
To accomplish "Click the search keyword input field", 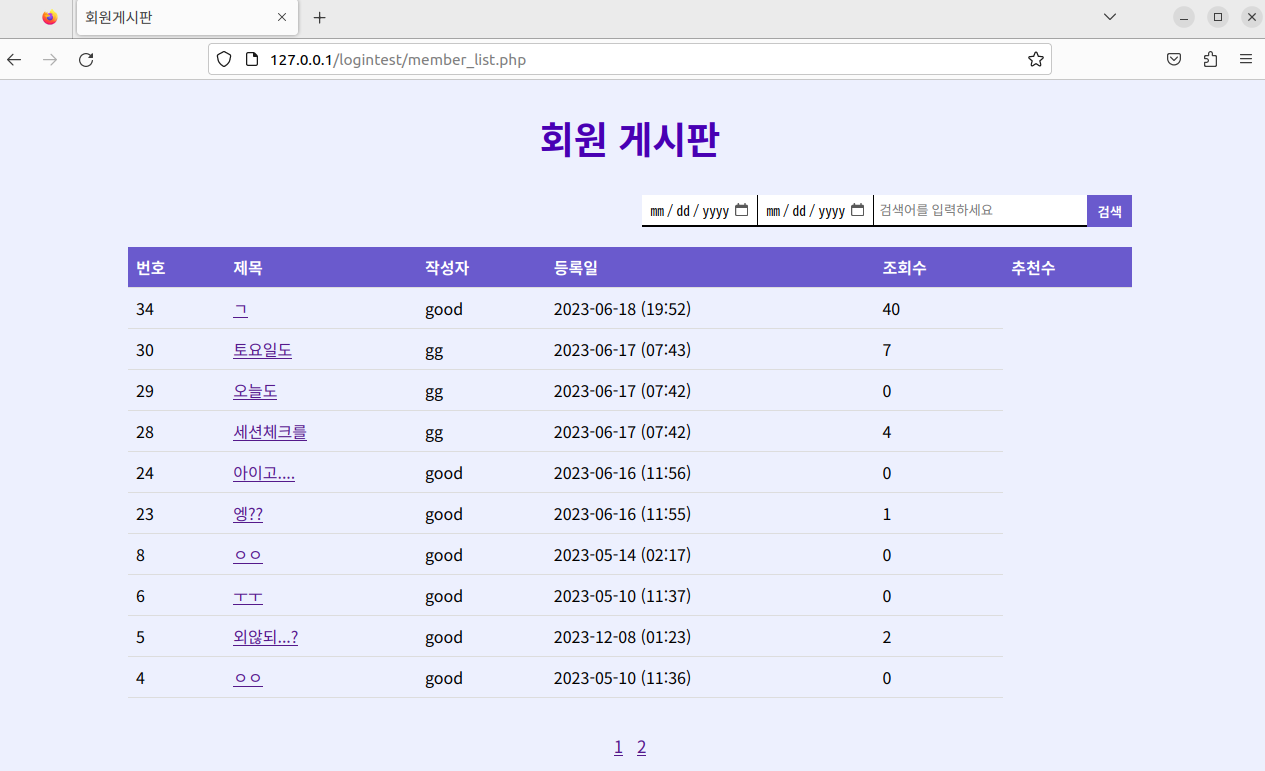I will click(980, 211).
